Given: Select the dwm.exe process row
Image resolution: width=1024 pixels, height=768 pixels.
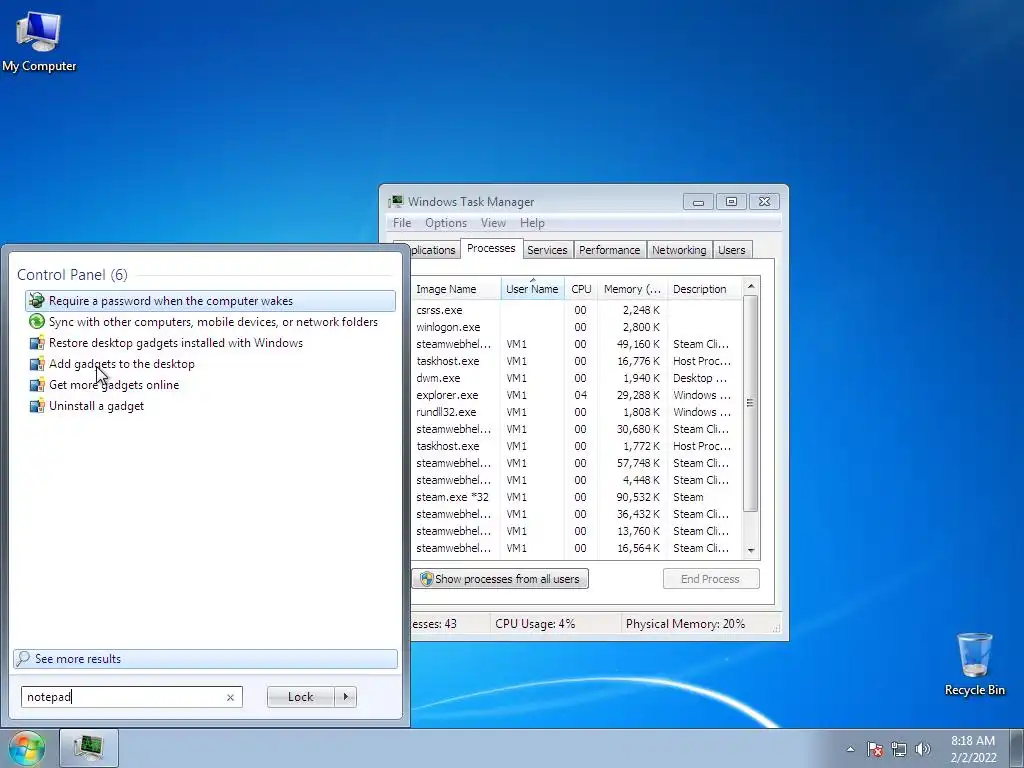Looking at the screenshot, I should tap(577, 378).
